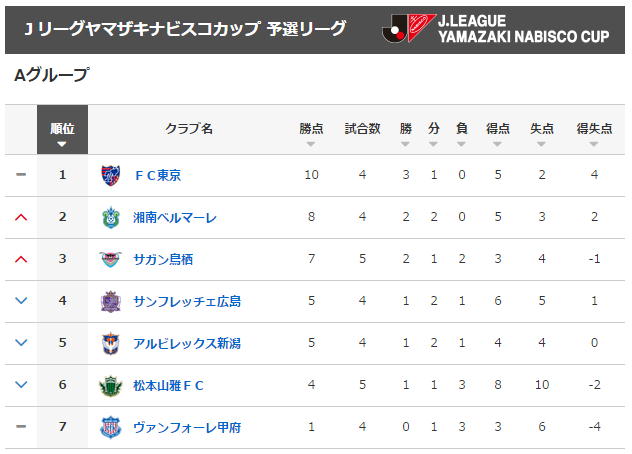Screen dimensions: 632x454
Task: Click the Shonan Bellmare club emblem
Action: [x=110, y=218]
